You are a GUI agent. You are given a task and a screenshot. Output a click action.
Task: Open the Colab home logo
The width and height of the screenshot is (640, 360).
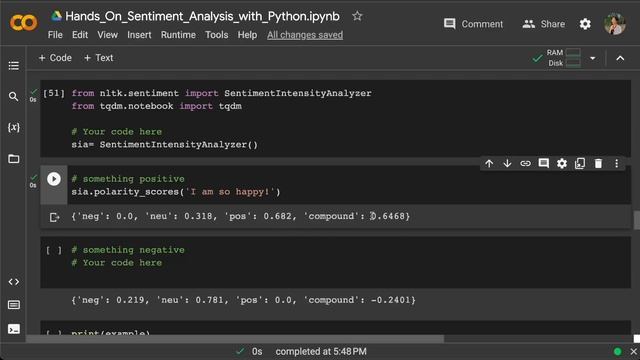pos(23,22)
